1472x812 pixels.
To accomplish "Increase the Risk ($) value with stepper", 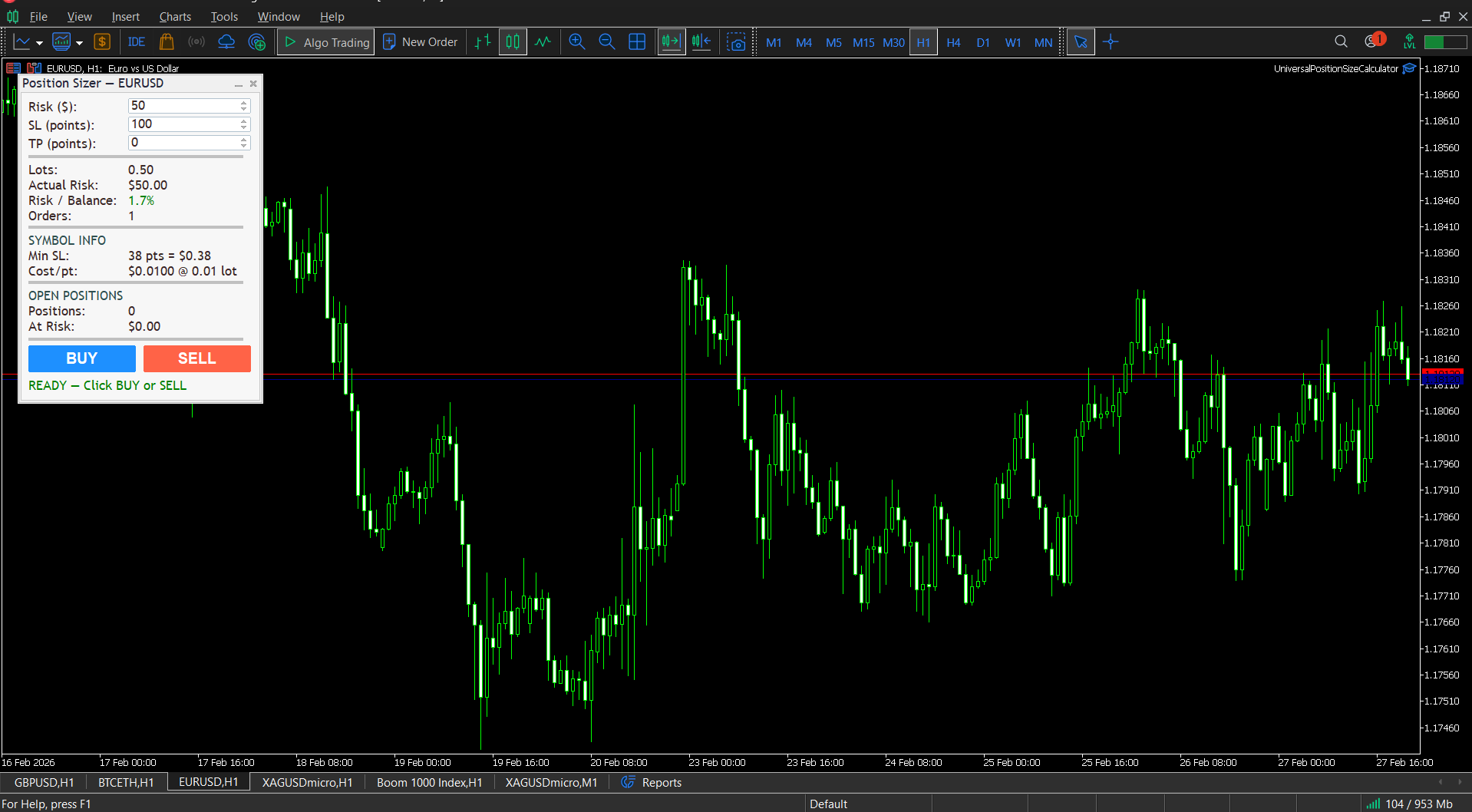I will pyautogui.click(x=244, y=102).
